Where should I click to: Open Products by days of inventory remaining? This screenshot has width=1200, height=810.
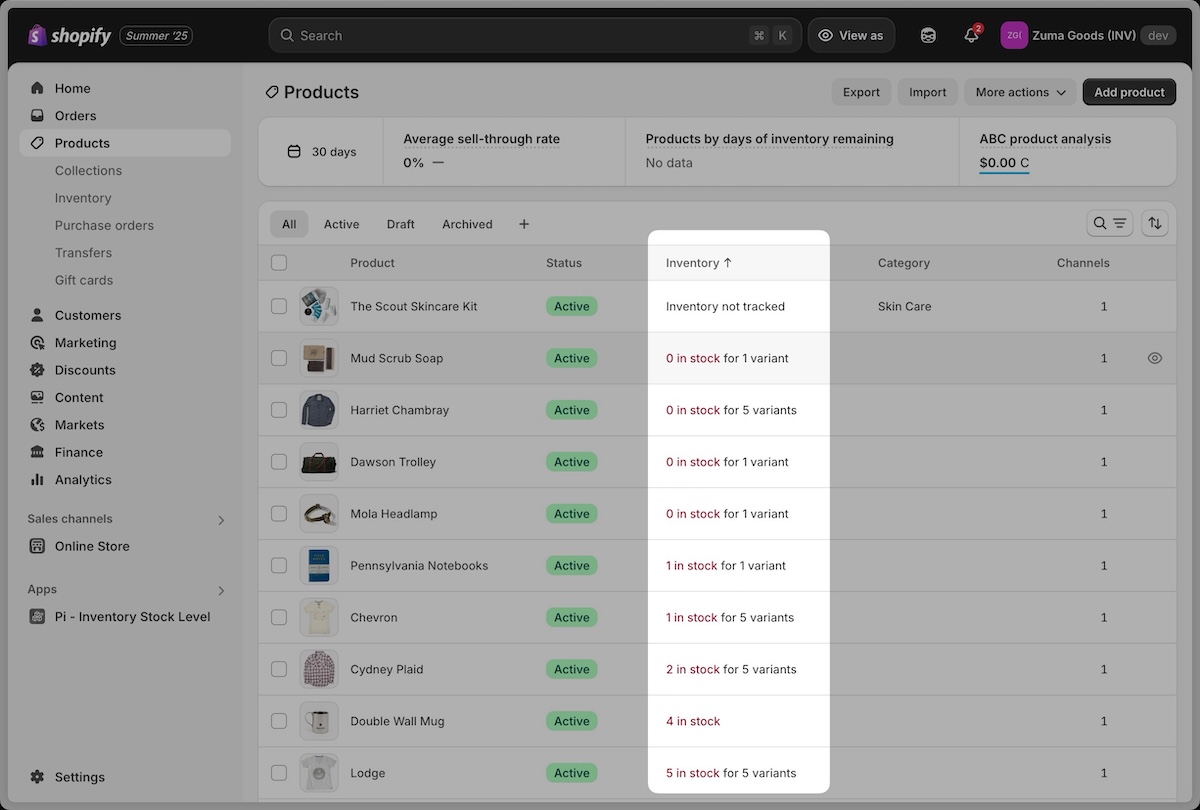tap(769, 139)
